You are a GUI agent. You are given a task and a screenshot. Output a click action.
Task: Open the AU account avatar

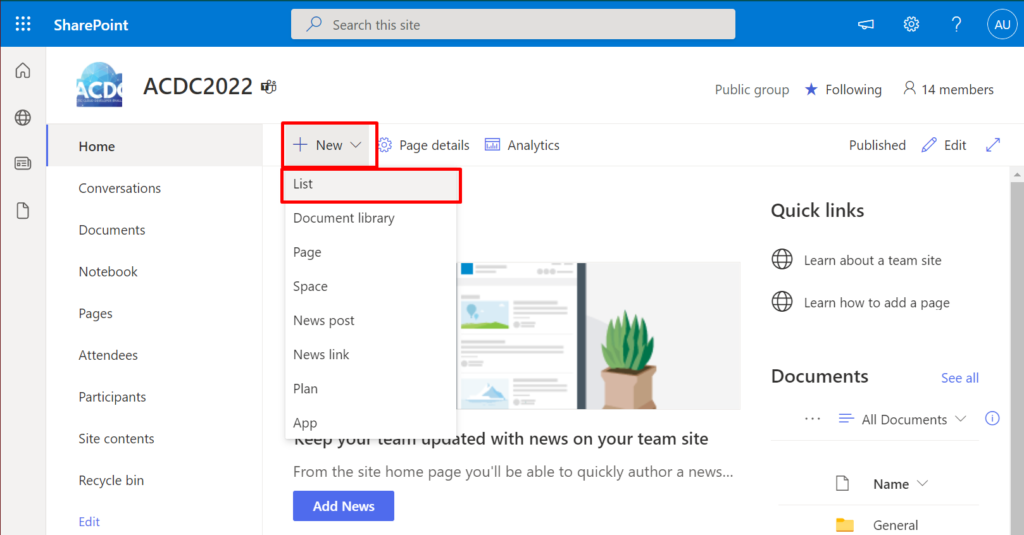[1002, 25]
